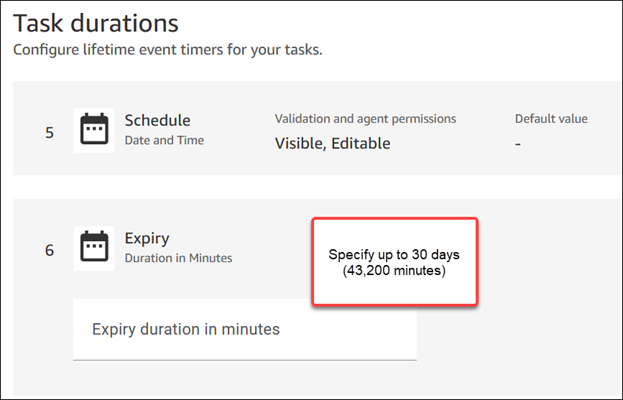Click empty space in the Expiry card

click(x=540, y=330)
